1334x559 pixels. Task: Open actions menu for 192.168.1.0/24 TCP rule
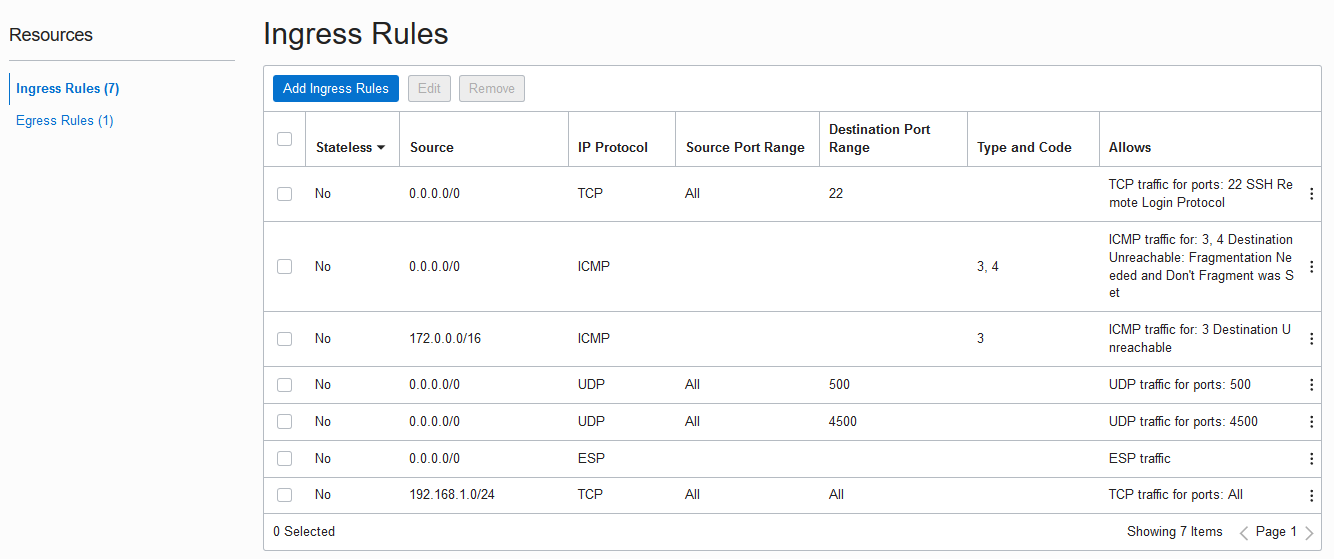point(1311,495)
